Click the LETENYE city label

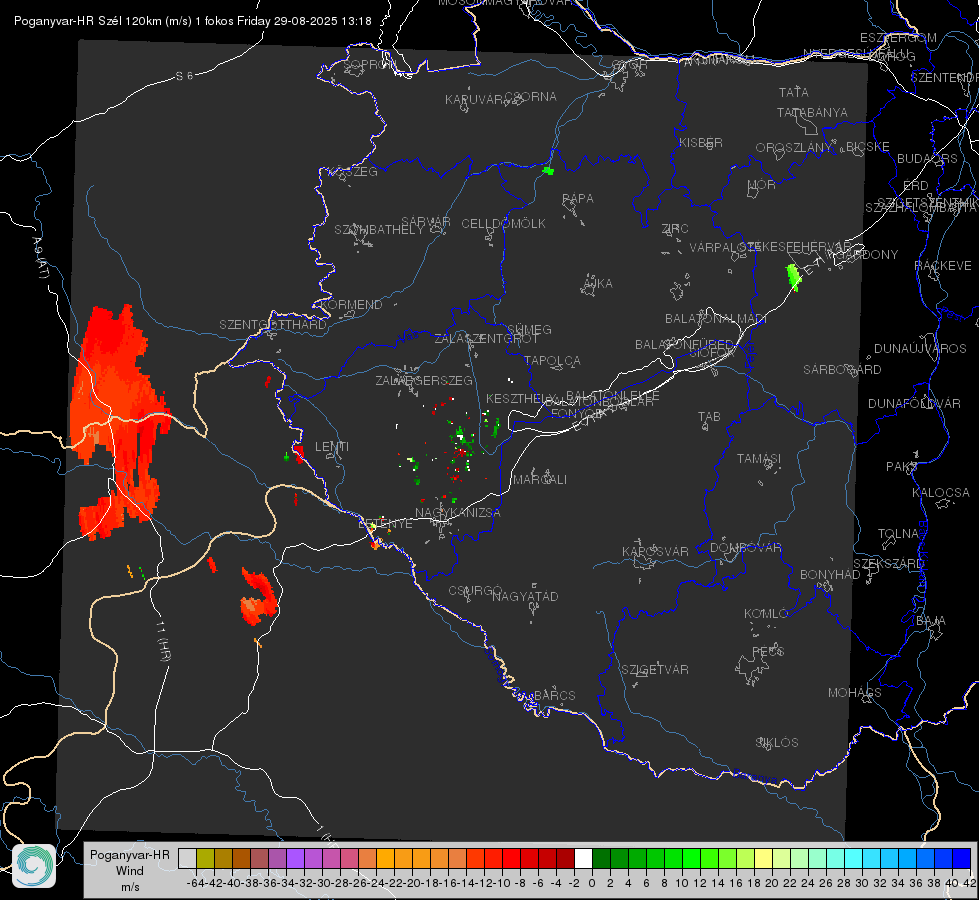385,524
